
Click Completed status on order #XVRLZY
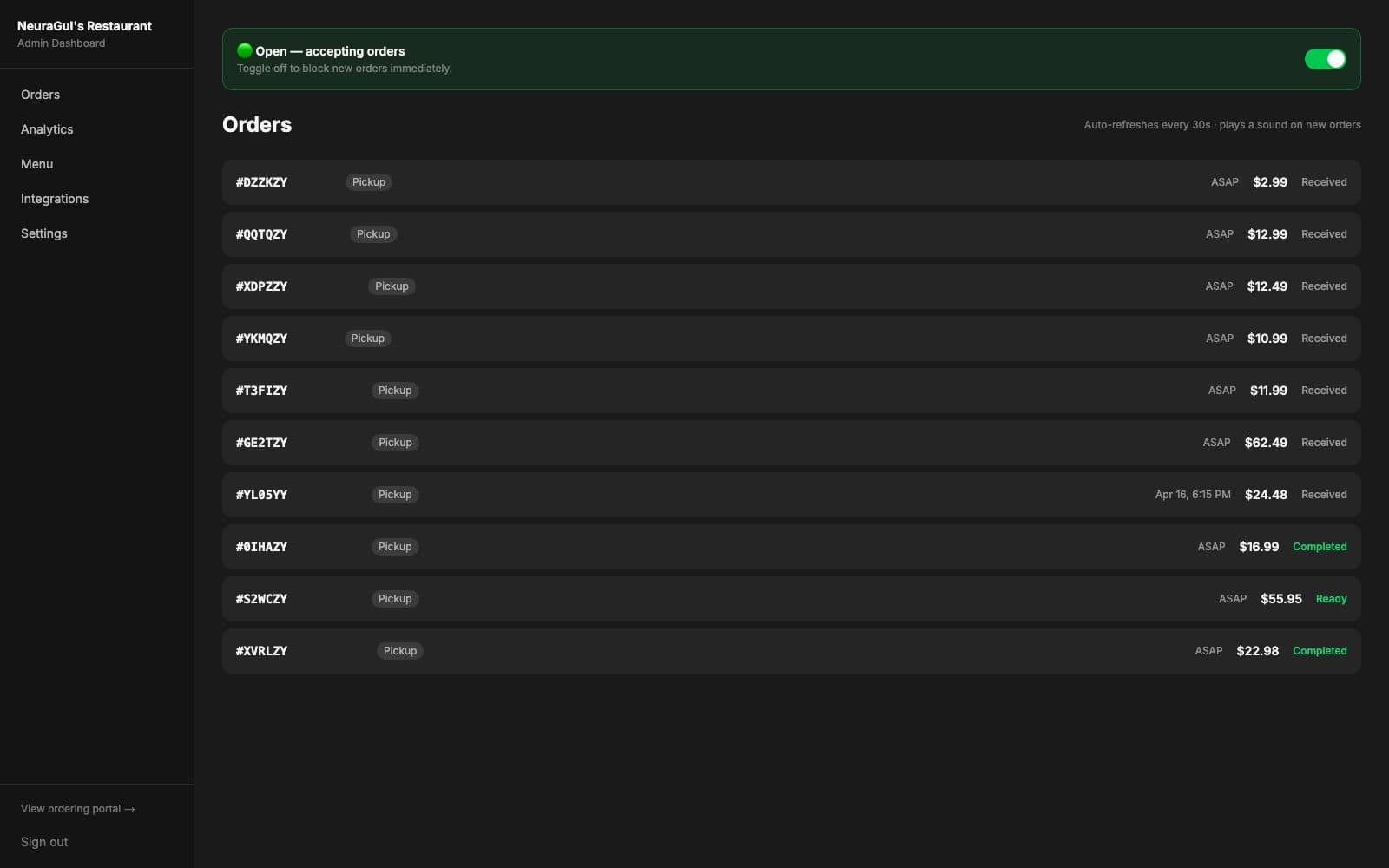[x=1320, y=651]
